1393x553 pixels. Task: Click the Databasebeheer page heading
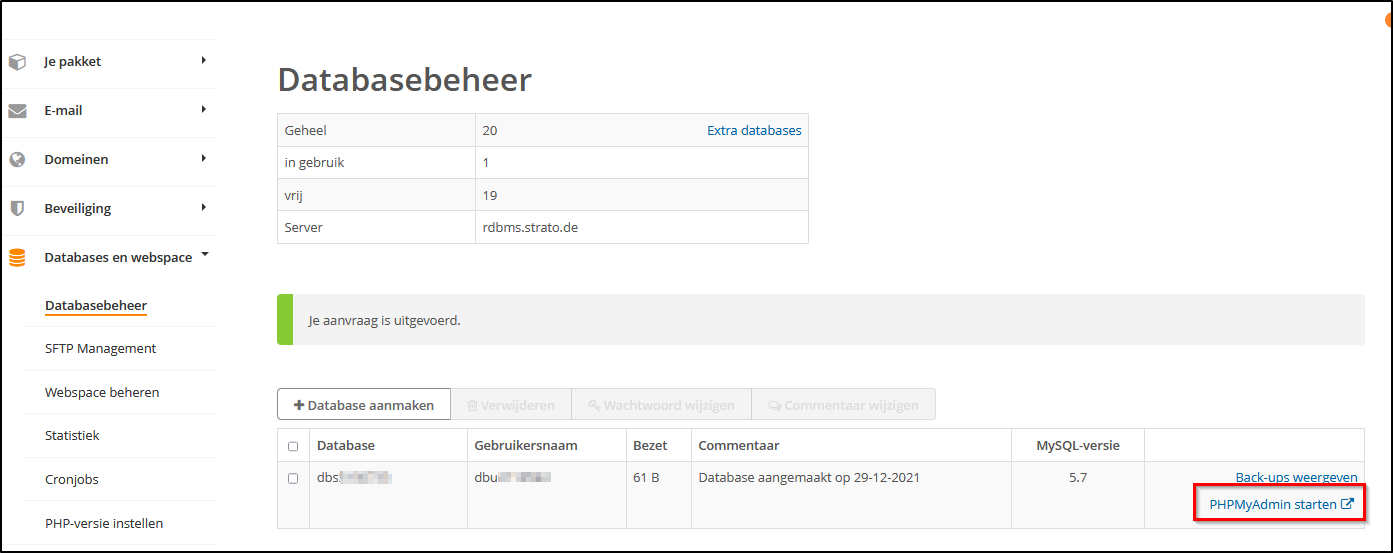405,80
